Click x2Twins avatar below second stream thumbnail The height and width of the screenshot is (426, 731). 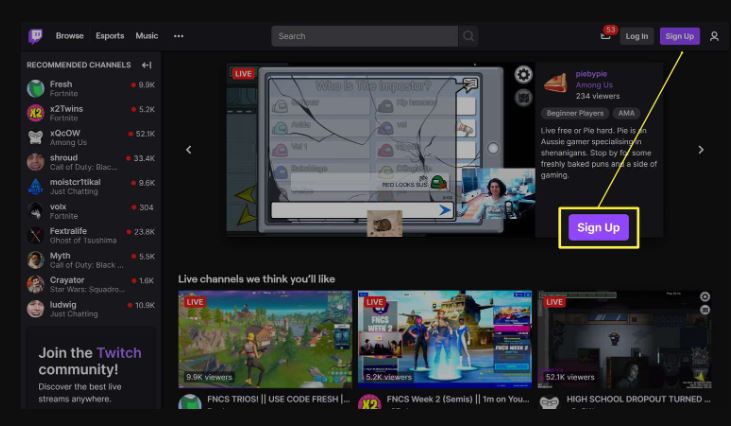pos(369,402)
